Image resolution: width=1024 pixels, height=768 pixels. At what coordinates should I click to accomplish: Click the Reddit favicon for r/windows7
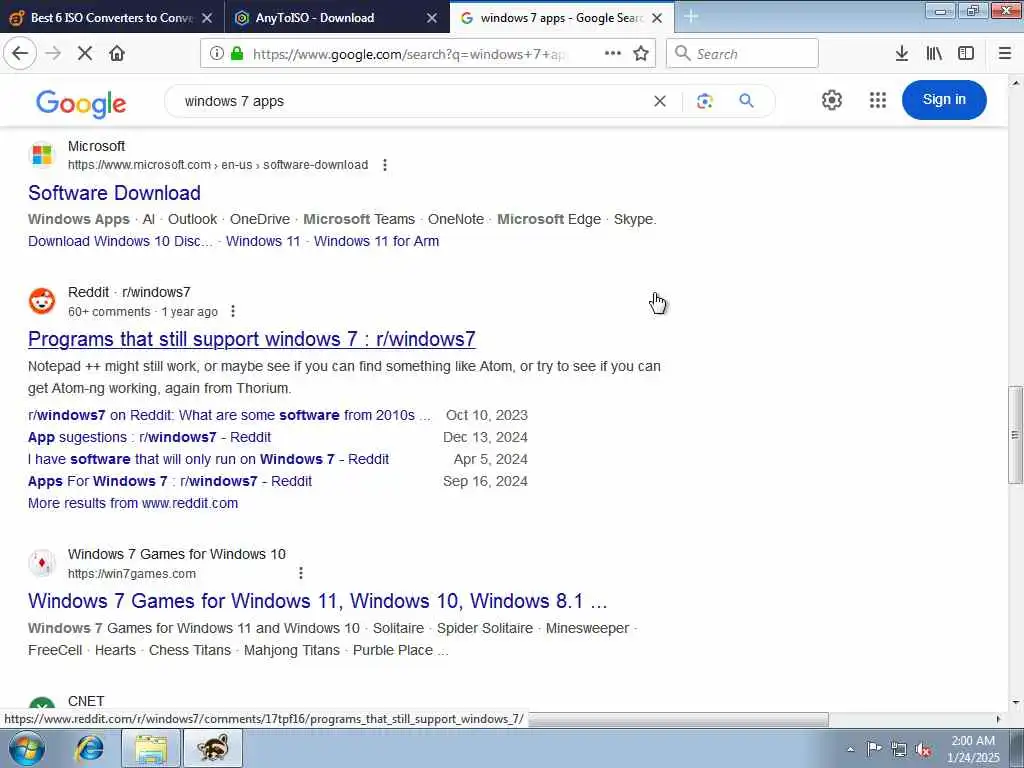click(x=42, y=301)
